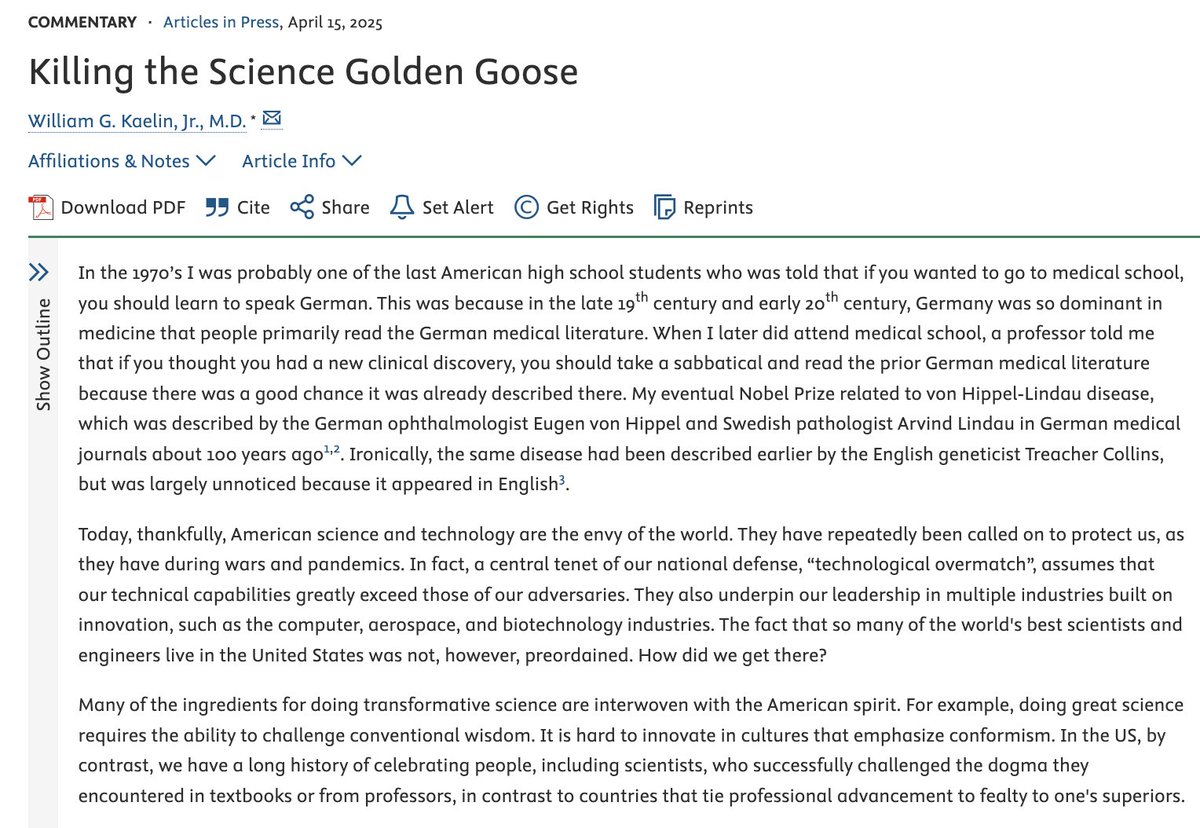Open citation reference 2 superscript
Viewport: 1200px width, 828px height.
pyautogui.click(x=336, y=447)
